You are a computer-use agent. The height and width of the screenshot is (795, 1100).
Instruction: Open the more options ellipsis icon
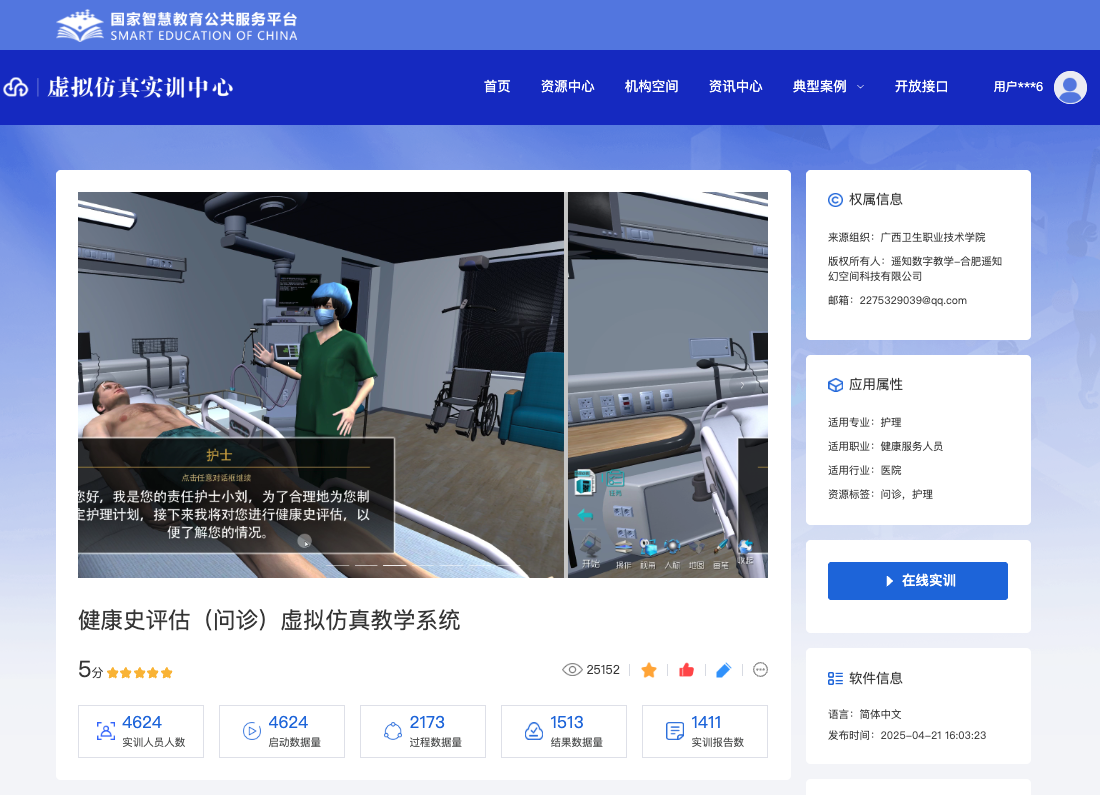(x=760, y=670)
